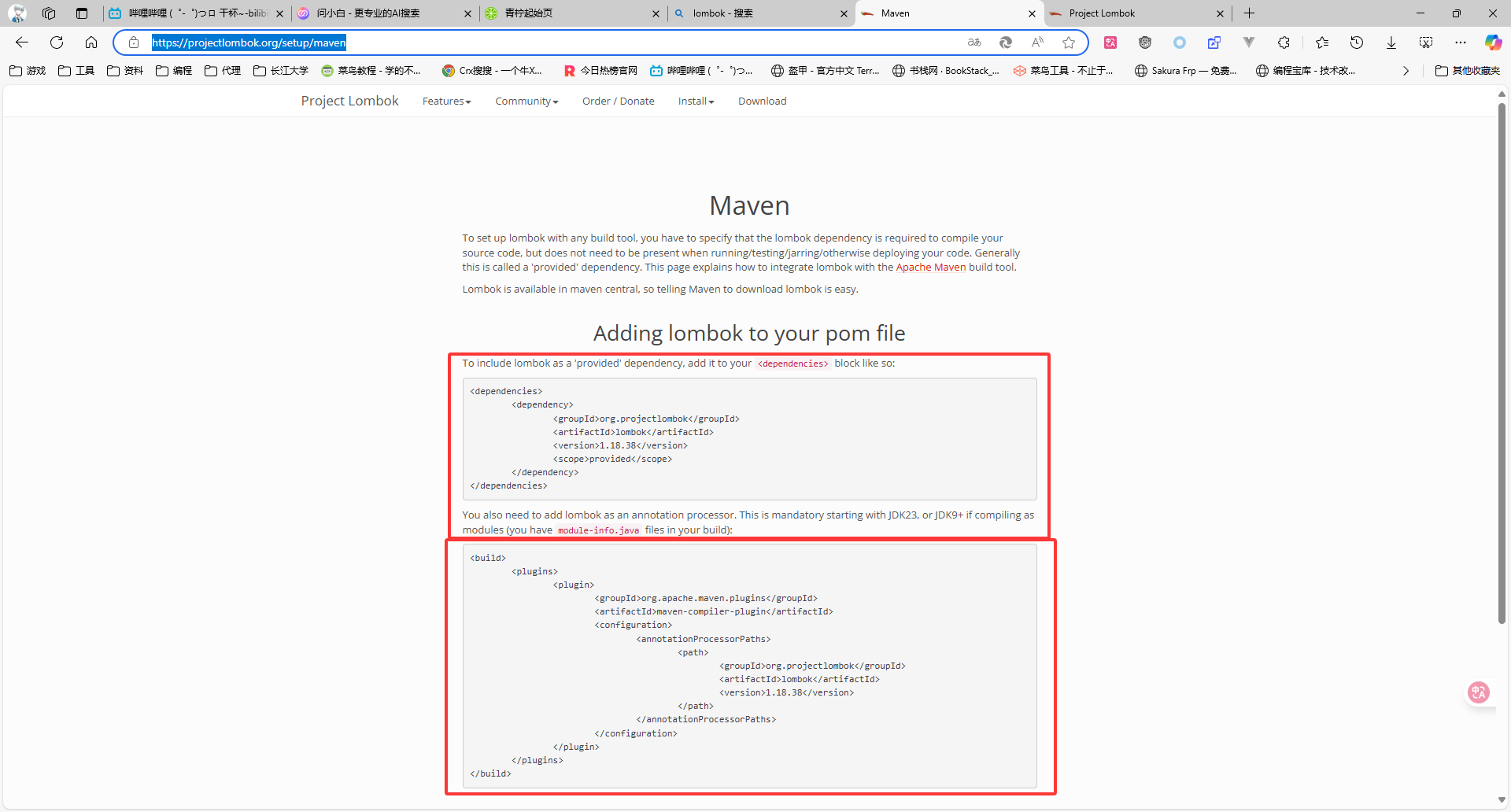Open a new browser tab
The width and height of the screenshot is (1511, 812).
[x=1249, y=13]
